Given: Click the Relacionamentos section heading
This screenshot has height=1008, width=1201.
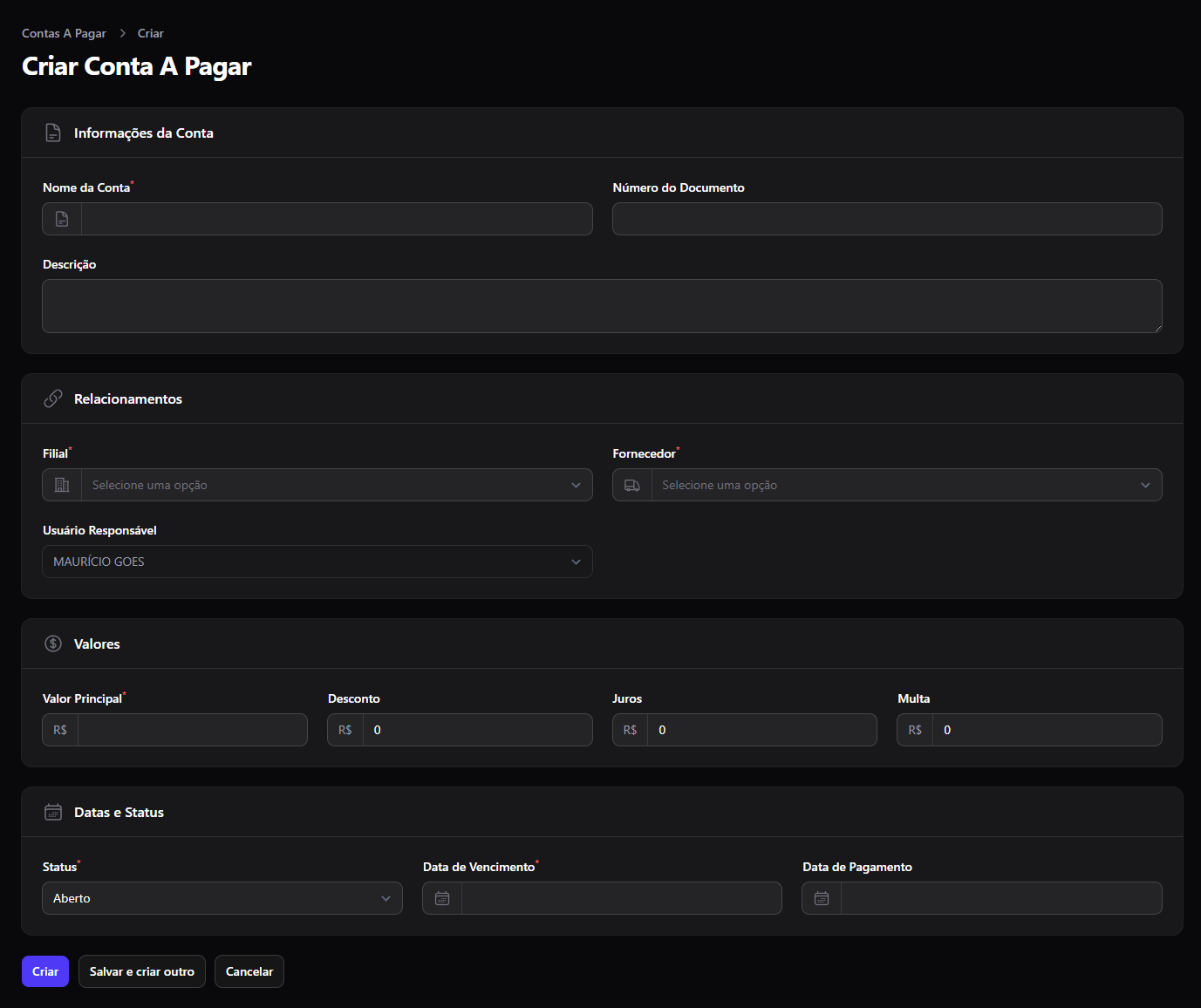Looking at the screenshot, I should (x=128, y=398).
